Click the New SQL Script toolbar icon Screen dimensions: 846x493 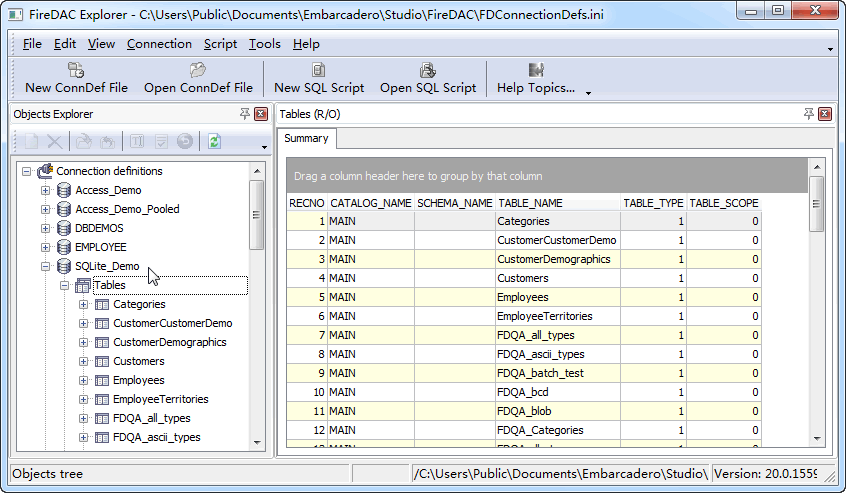click(319, 70)
